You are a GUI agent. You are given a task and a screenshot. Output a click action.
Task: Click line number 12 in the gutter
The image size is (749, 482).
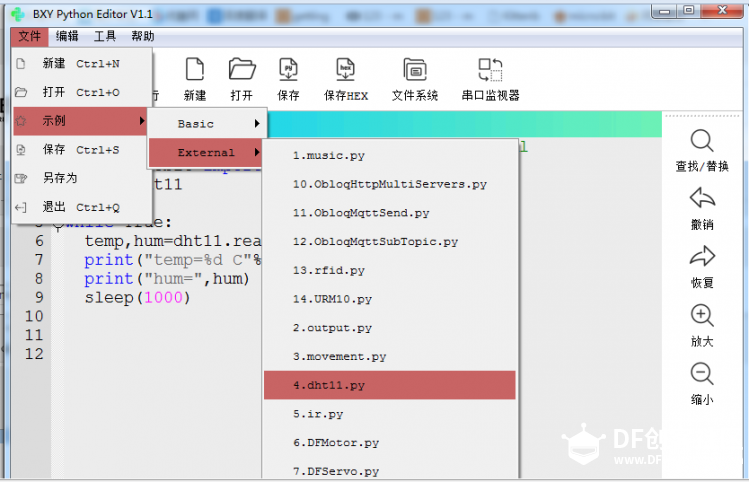[x=34, y=354]
